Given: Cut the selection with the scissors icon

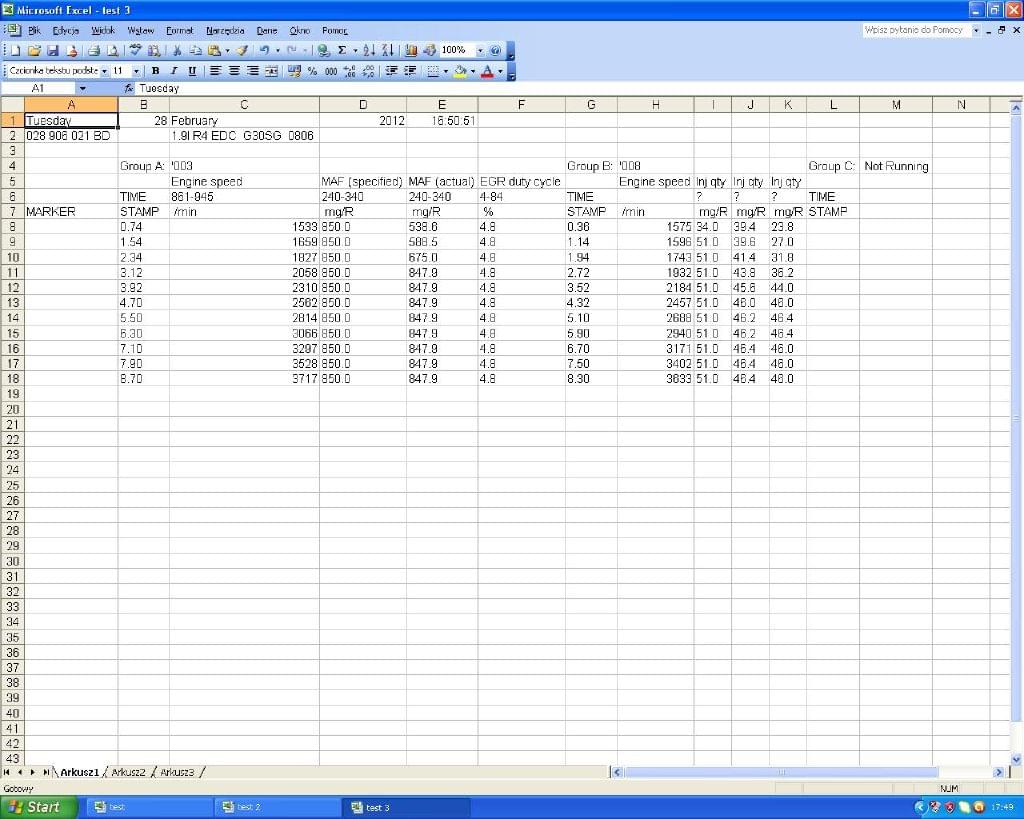Looking at the screenshot, I should pyautogui.click(x=176, y=51).
